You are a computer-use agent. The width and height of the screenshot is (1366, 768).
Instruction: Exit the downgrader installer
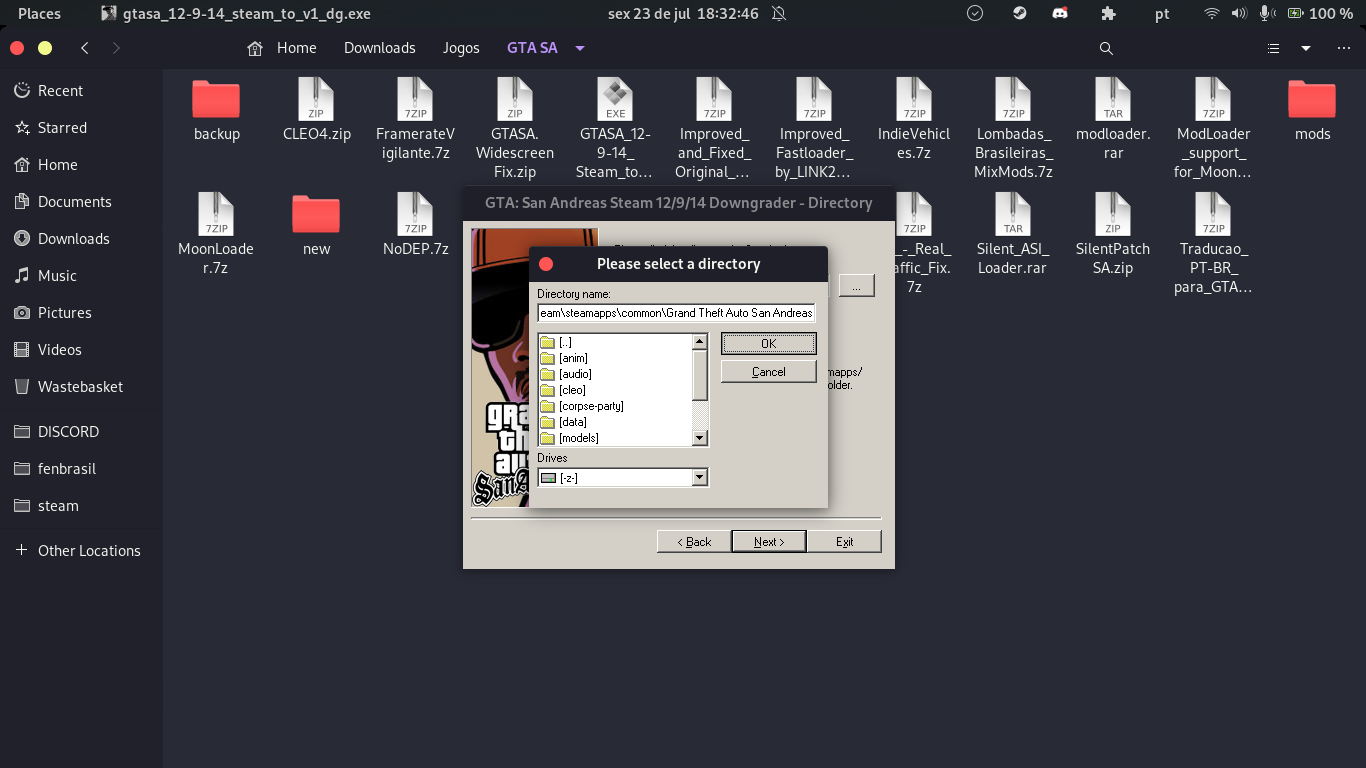pyautogui.click(x=845, y=541)
